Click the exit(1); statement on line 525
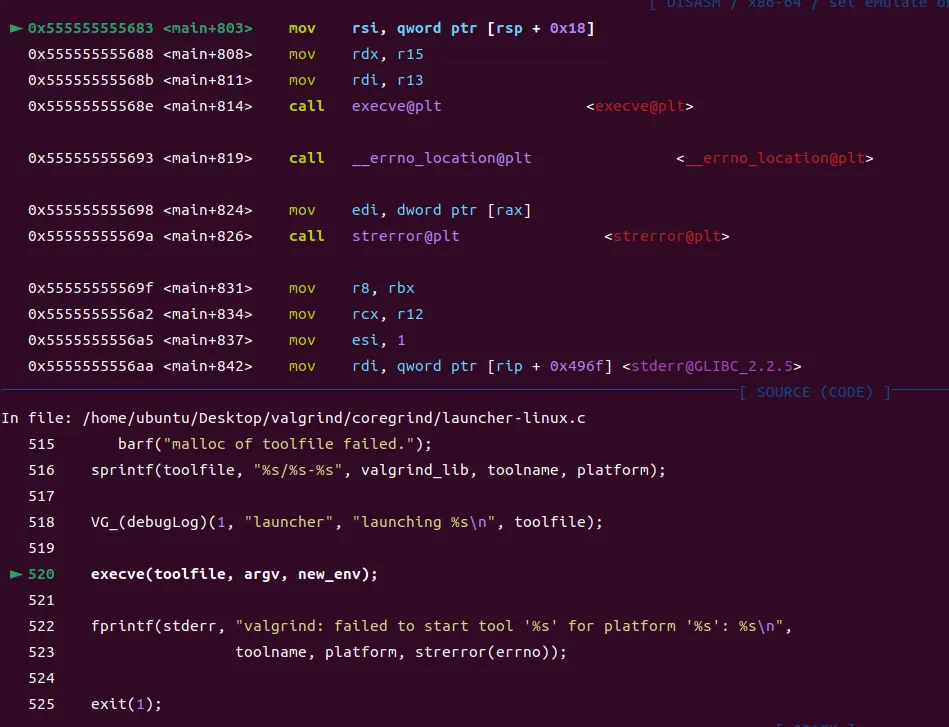 coord(126,704)
